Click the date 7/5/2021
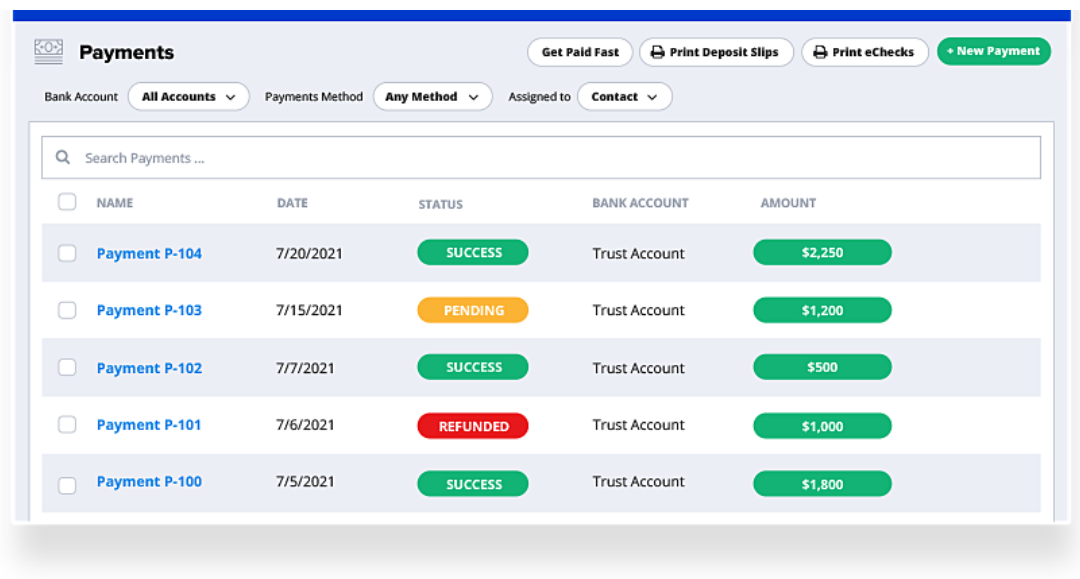This screenshot has height=579, width=1080. (305, 481)
